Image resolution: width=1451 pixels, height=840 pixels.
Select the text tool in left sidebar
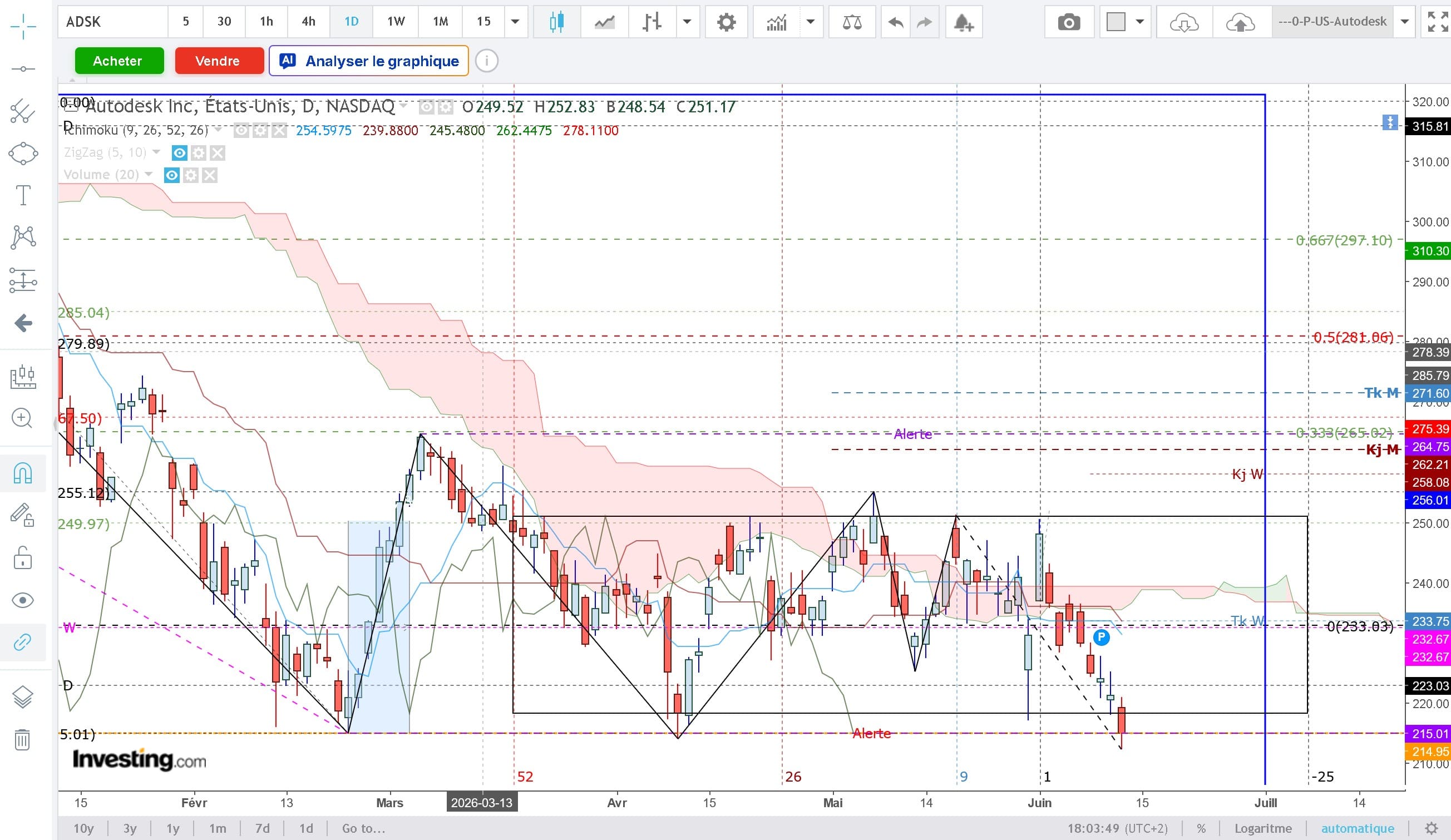23,195
